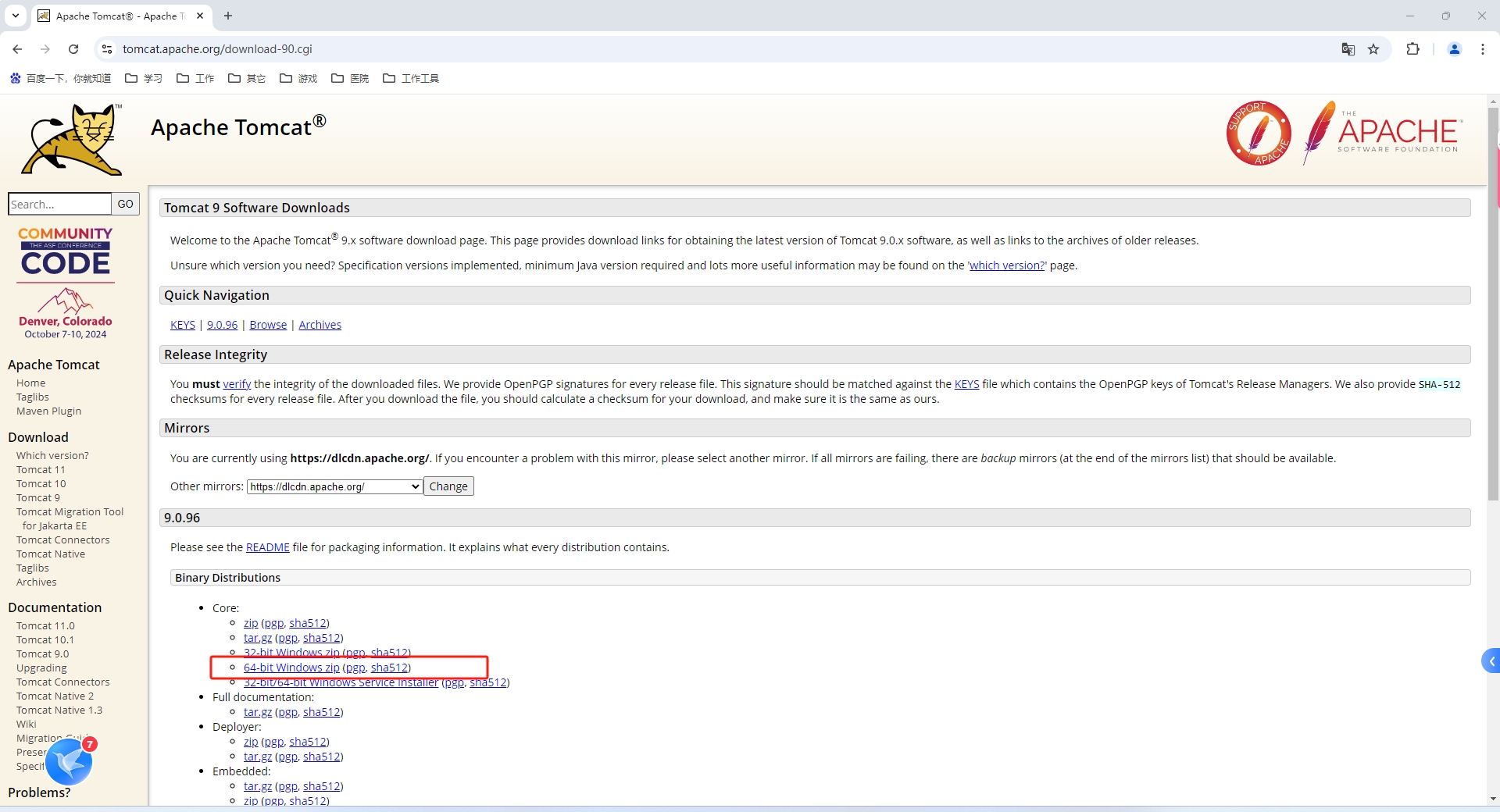
Task: Open the 其它 bookmark folder
Action: coord(247,78)
